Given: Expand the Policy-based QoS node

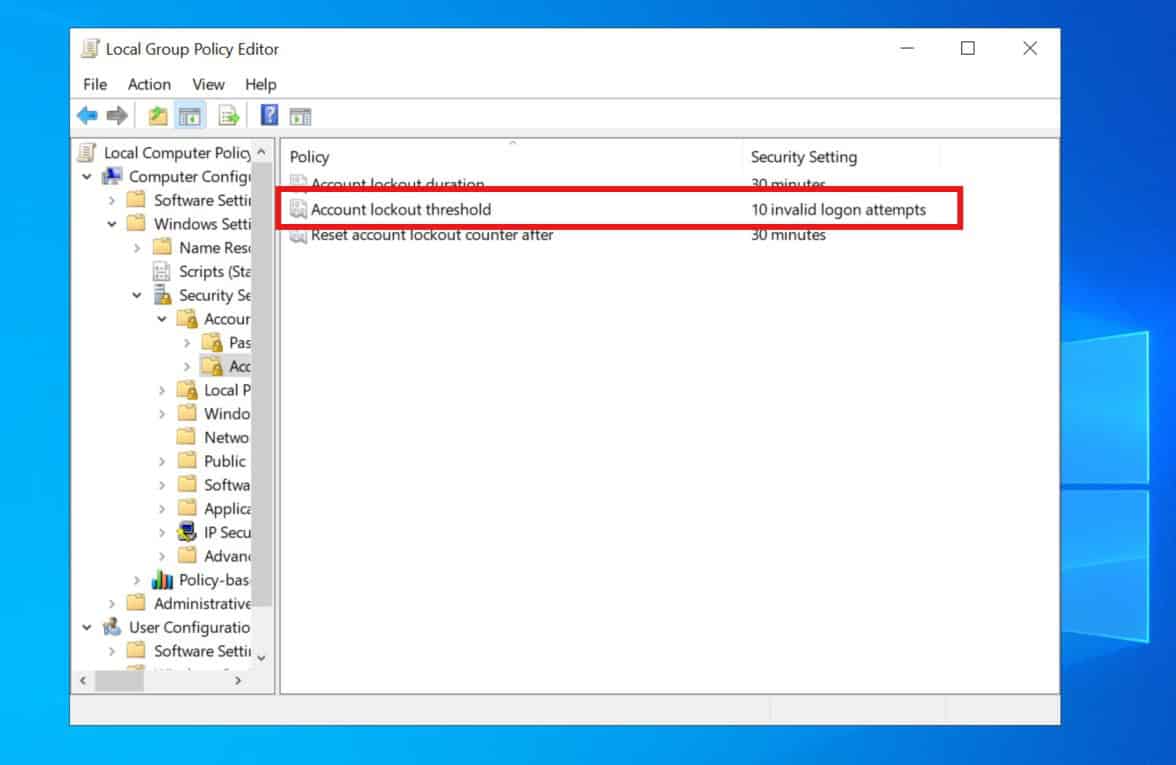Looking at the screenshot, I should point(136,580).
